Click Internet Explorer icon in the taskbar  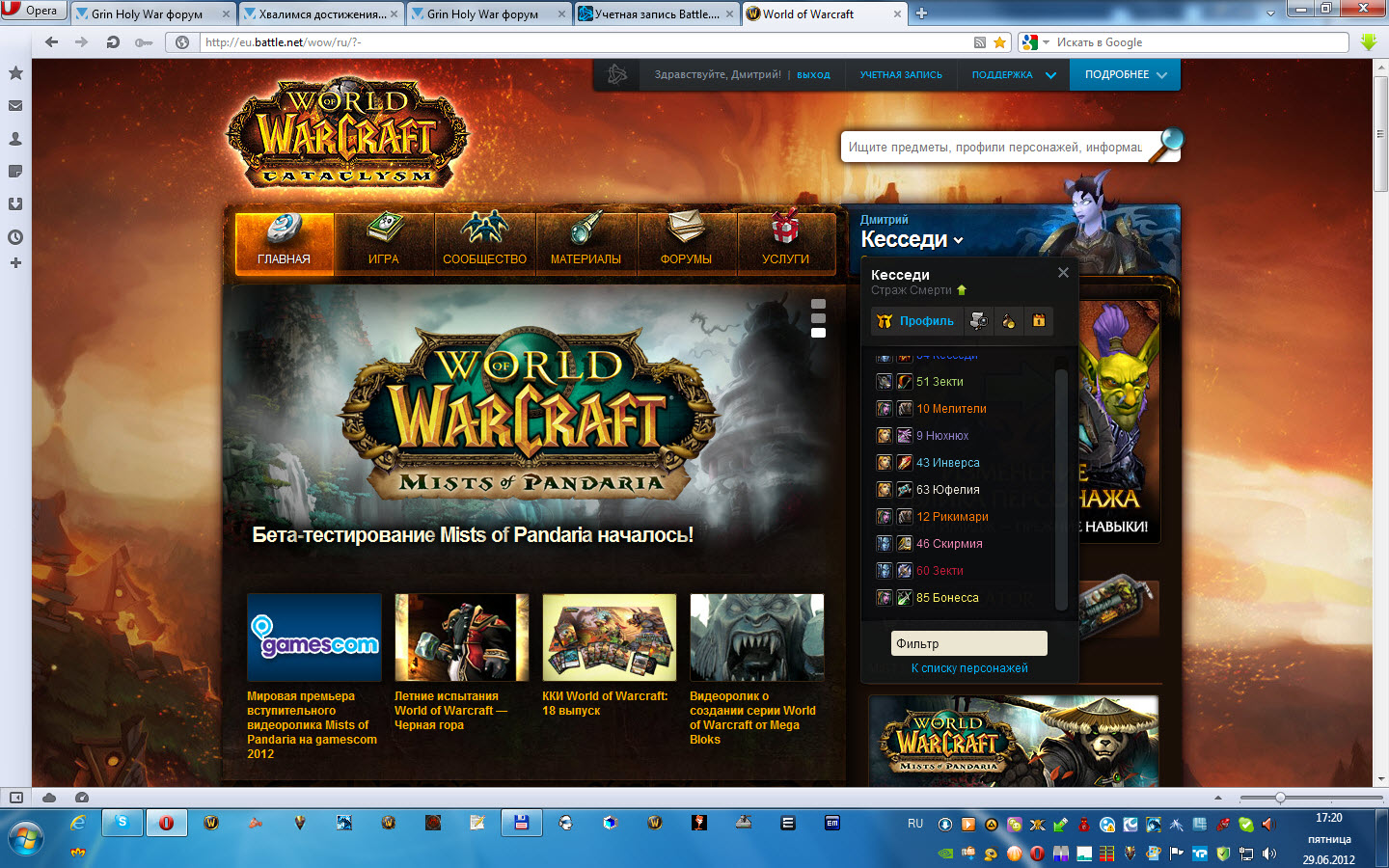78,823
